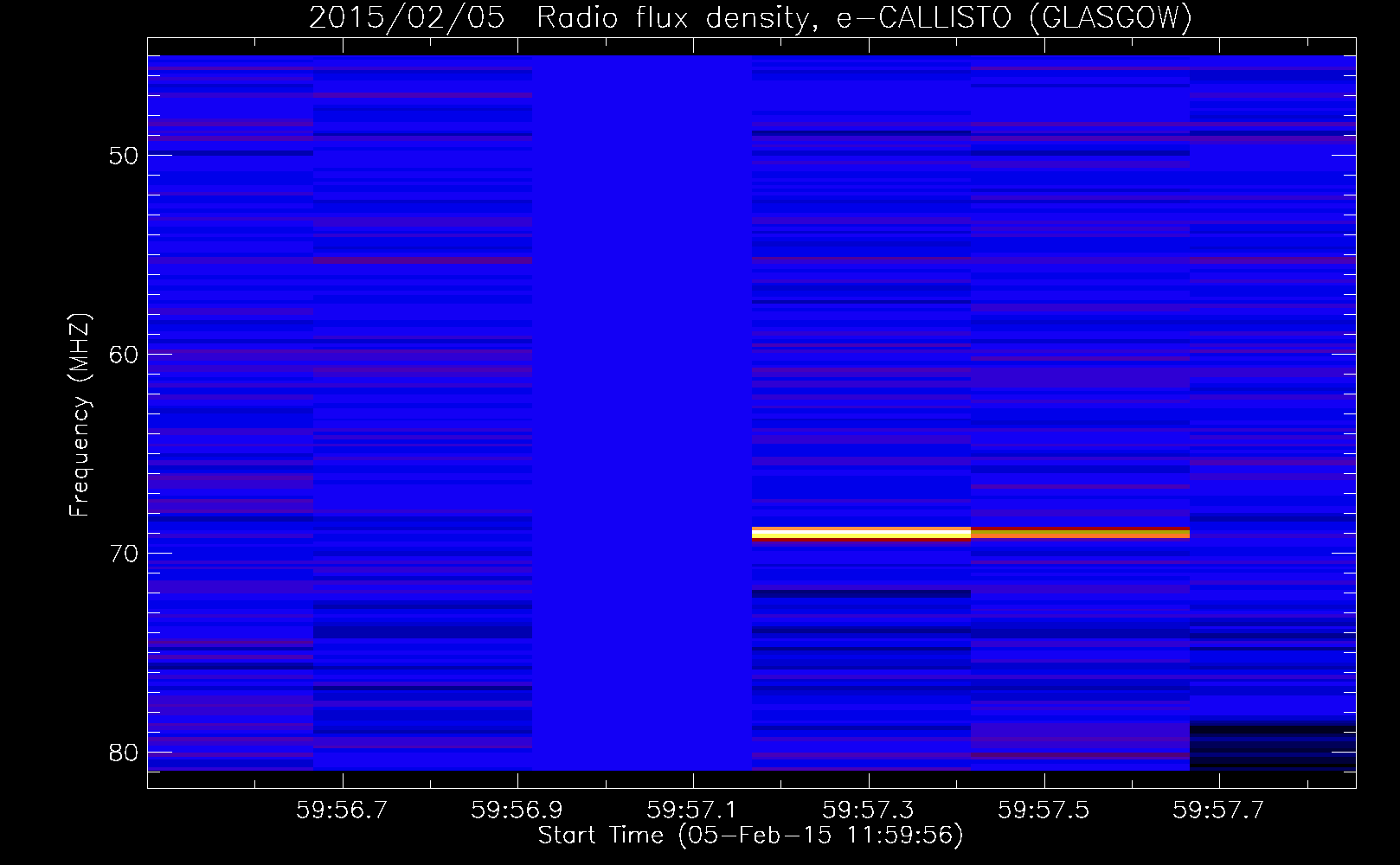Screen dimensions: 1400x865
Task: Select the 60 MHz frequency tick label
Action: (124, 355)
